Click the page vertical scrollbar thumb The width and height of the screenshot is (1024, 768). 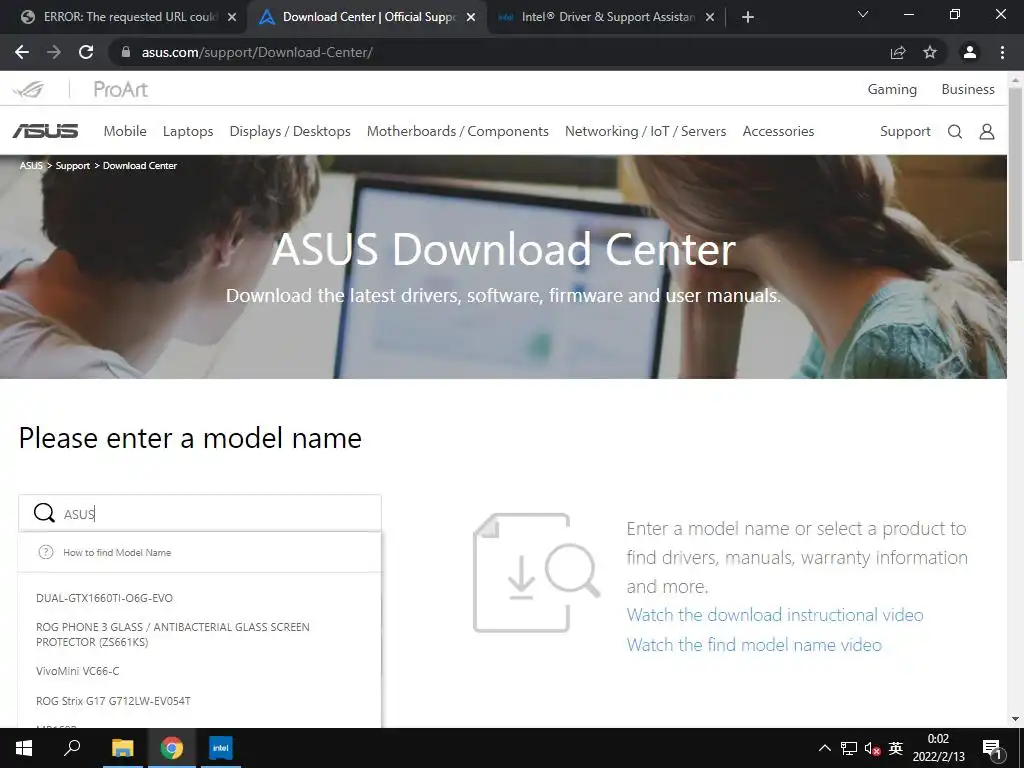(x=1016, y=173)
